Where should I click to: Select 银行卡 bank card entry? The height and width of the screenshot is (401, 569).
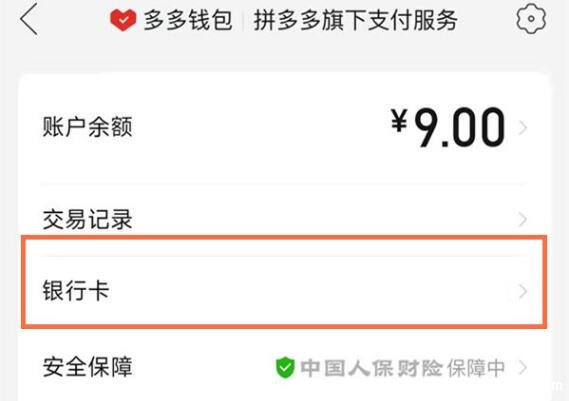tap(76, 291)
